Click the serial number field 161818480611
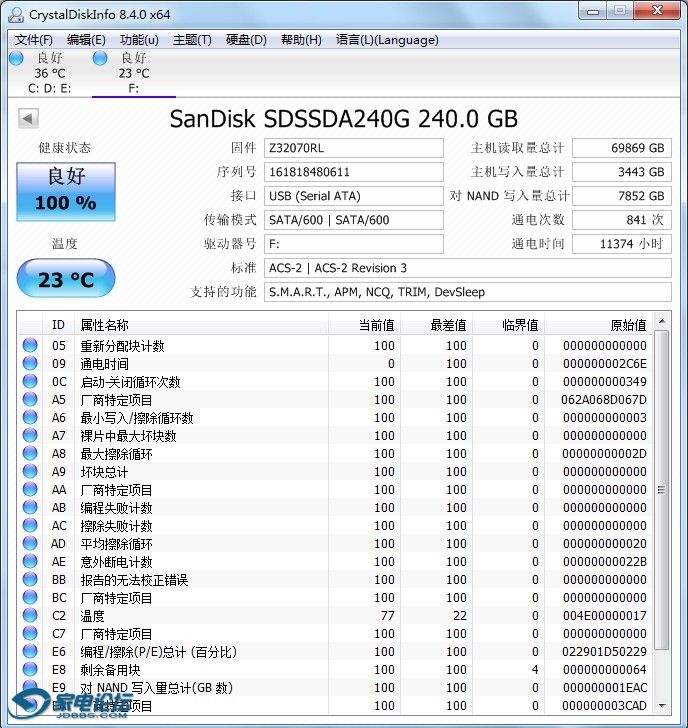This screenshot has width=688, height=728. pos(354,172)
